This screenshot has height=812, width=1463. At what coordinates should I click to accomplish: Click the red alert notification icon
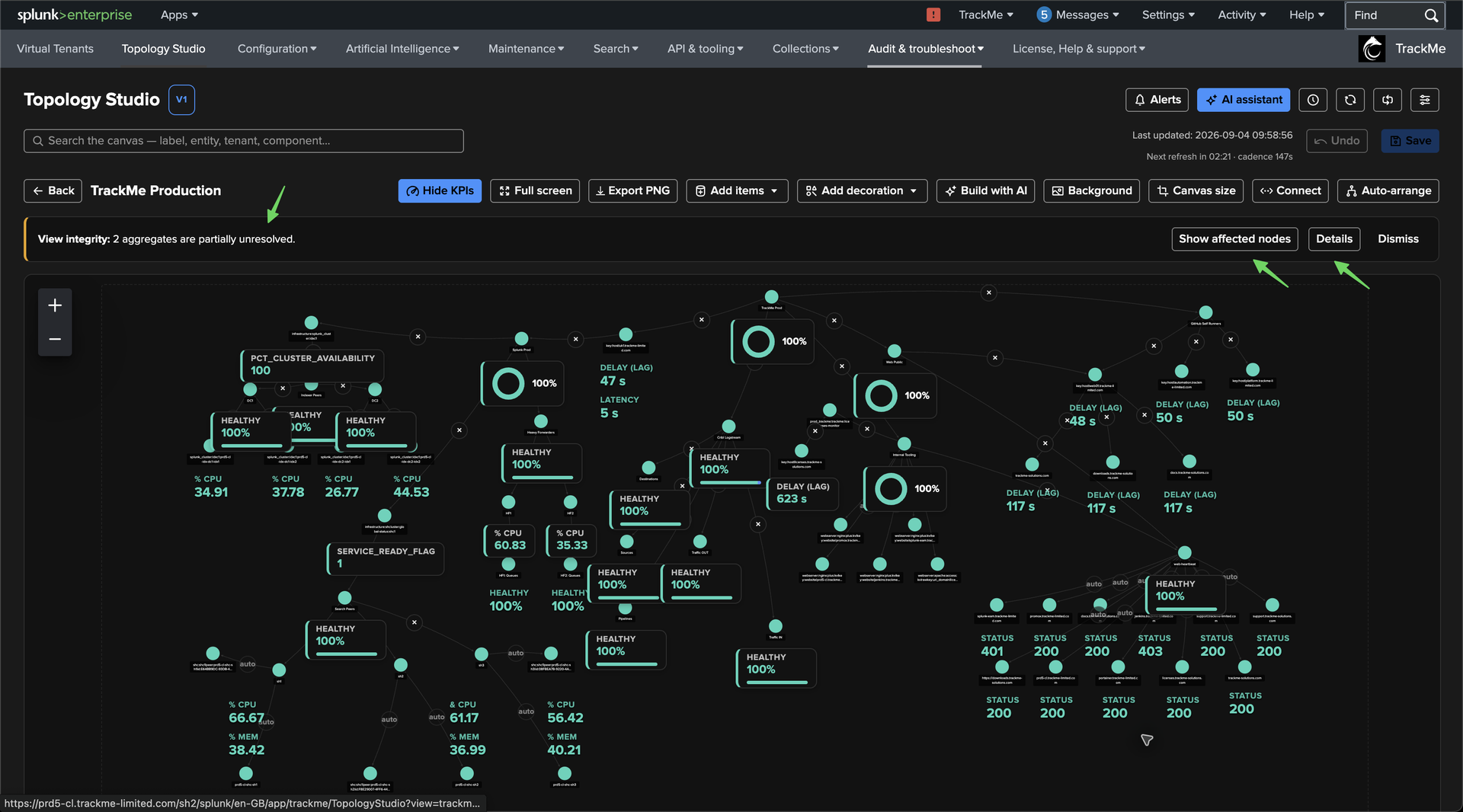click(x=933, y=14)
